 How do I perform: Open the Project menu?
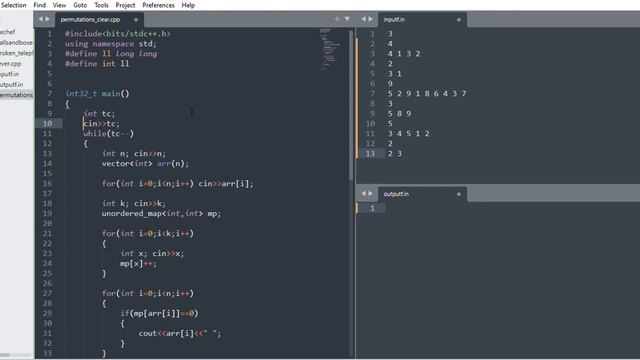tap(125, 5)
